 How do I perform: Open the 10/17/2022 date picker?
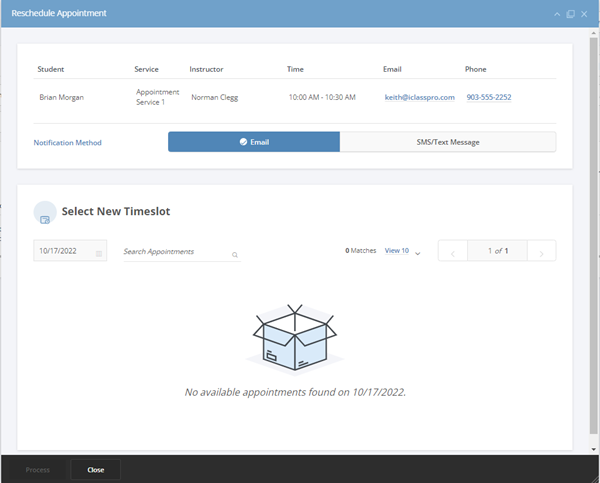coord(70,251)
